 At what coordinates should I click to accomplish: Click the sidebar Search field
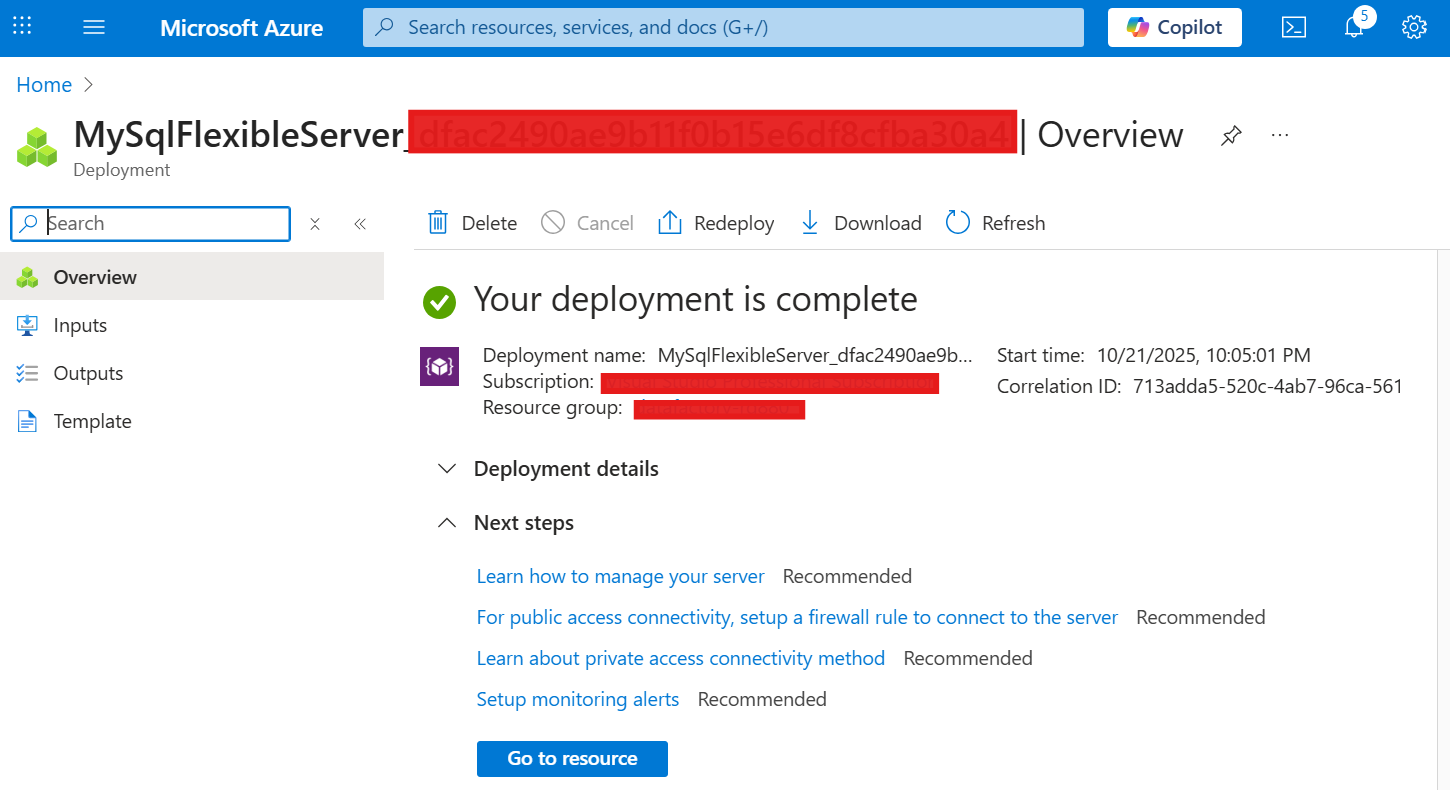[x=151, y=224]
